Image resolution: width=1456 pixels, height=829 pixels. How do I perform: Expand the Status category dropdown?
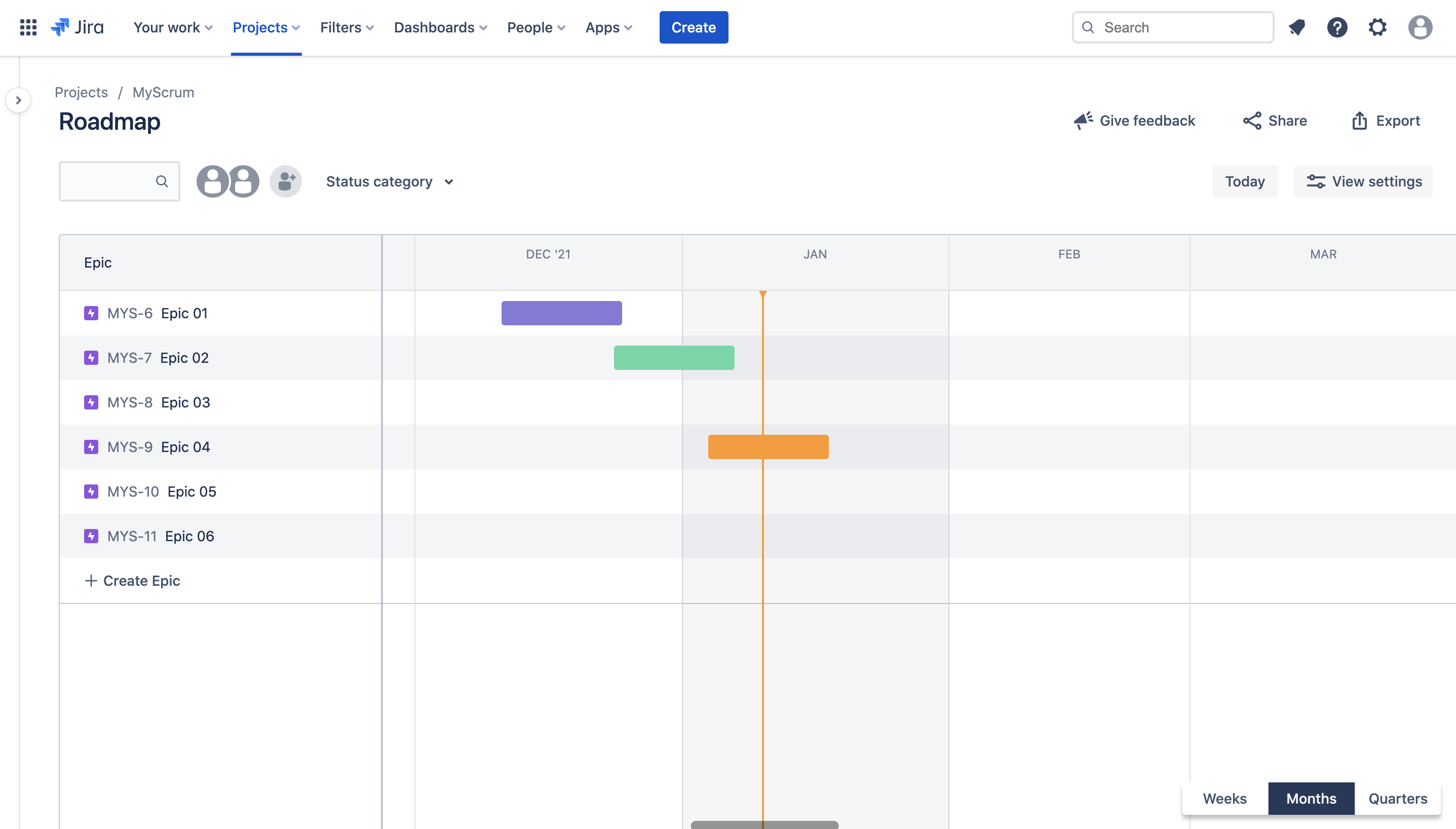(390, 181)
